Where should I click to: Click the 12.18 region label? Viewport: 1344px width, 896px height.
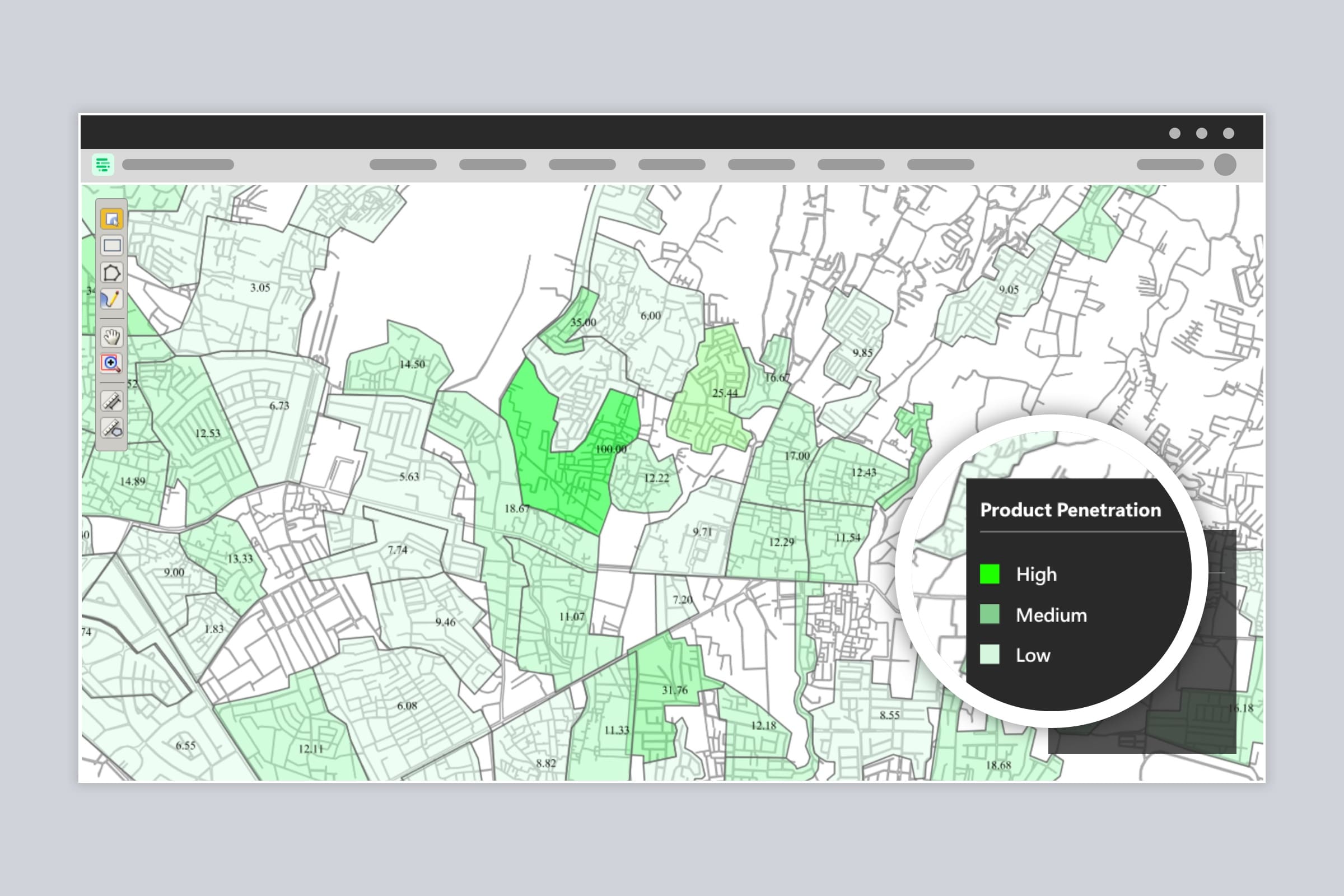tap(763, 725)
